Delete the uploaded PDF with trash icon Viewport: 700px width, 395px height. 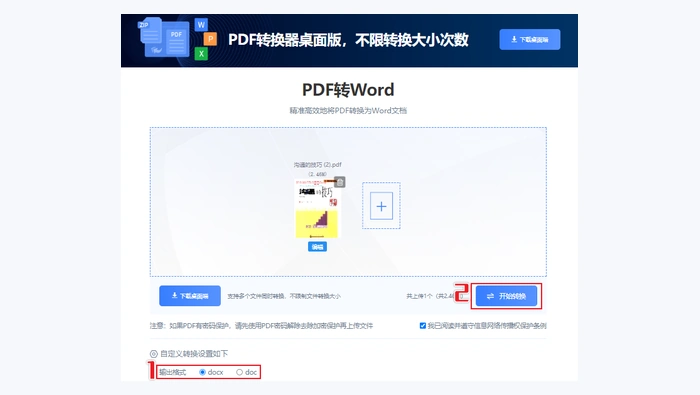click(x=340, y=182)
